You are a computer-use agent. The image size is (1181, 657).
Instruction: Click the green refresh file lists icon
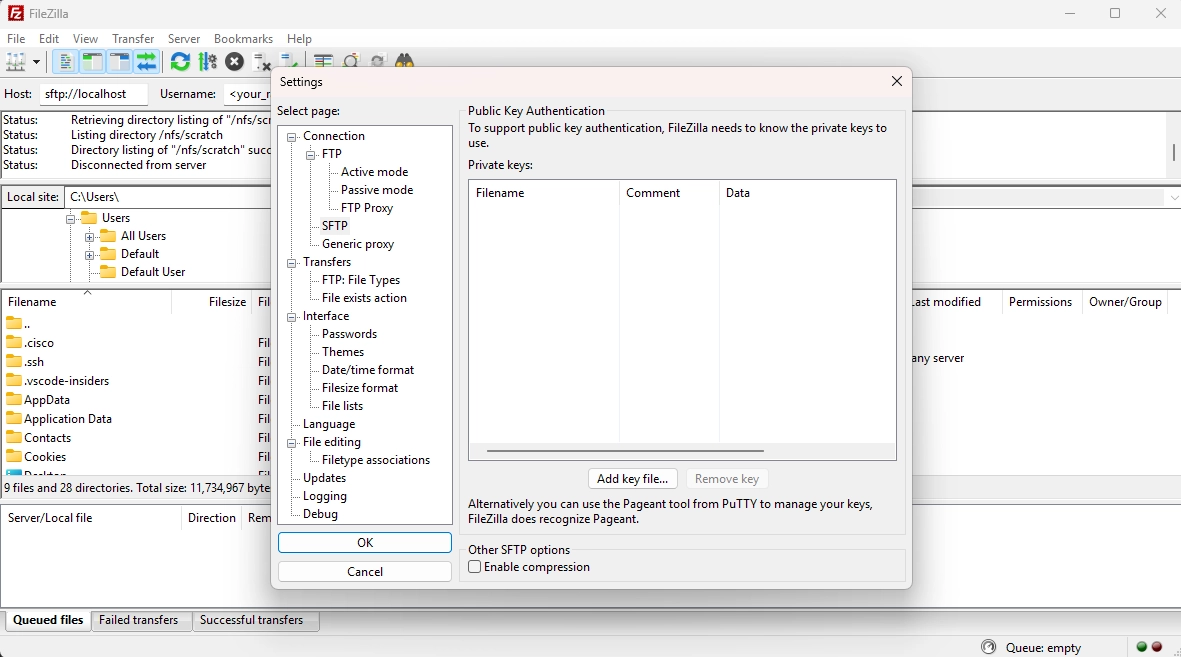180,62
